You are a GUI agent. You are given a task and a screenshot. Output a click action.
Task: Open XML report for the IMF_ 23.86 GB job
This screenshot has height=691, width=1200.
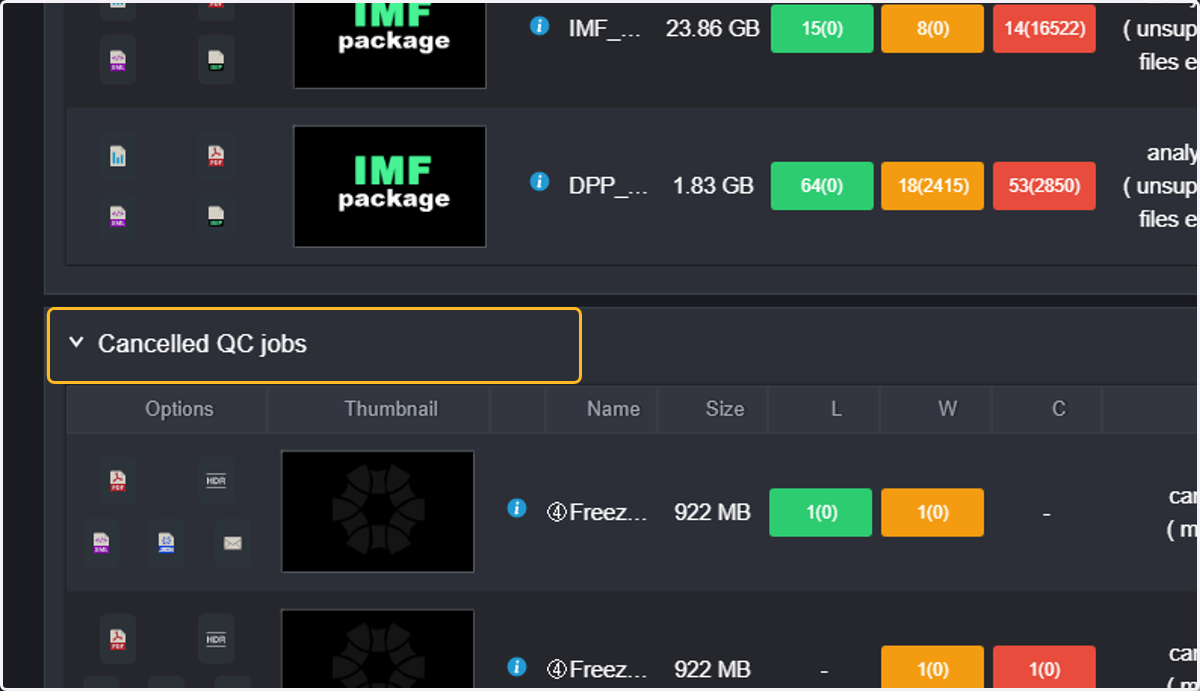pyautogui.click(x=118, y=60)
